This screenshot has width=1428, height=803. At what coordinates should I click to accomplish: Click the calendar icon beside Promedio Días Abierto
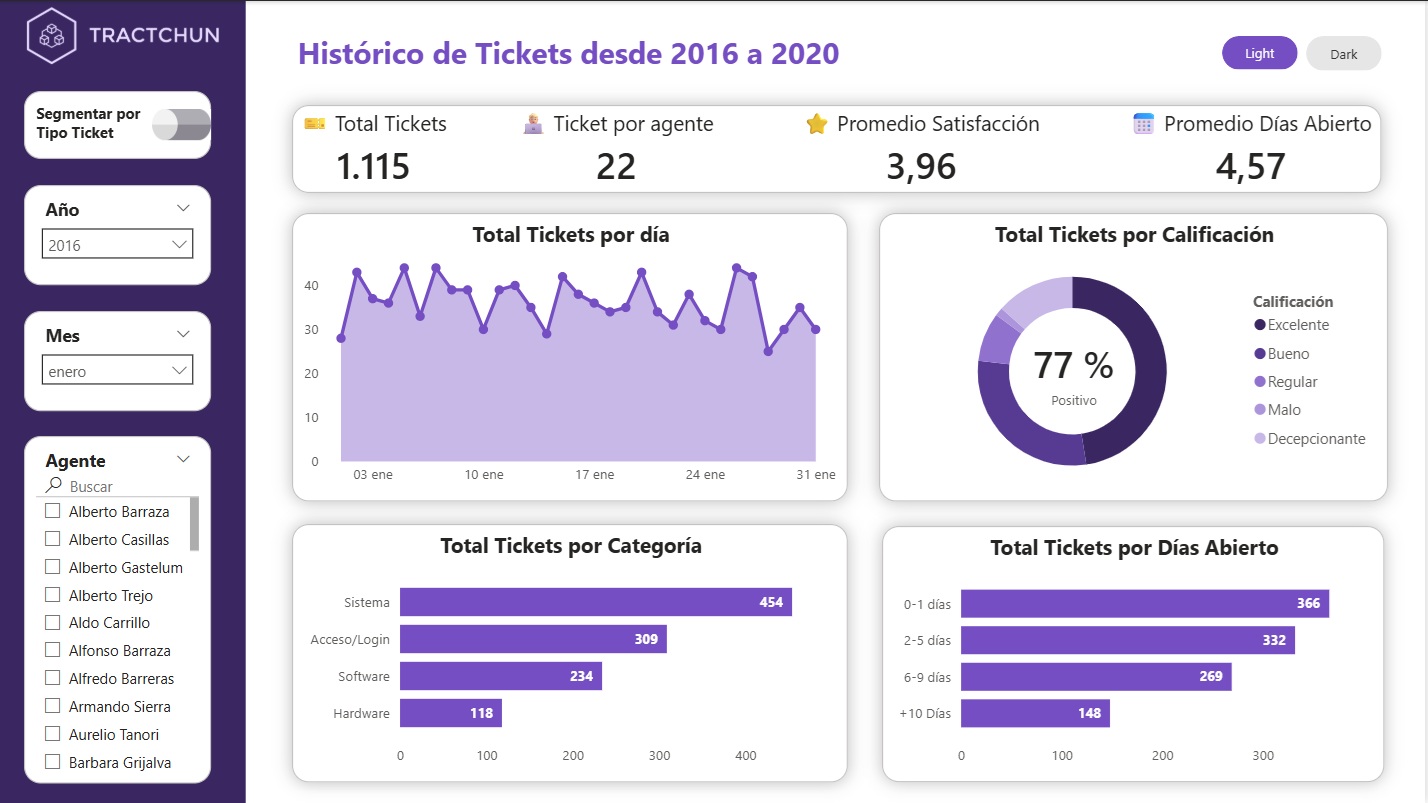(1141, 123)
